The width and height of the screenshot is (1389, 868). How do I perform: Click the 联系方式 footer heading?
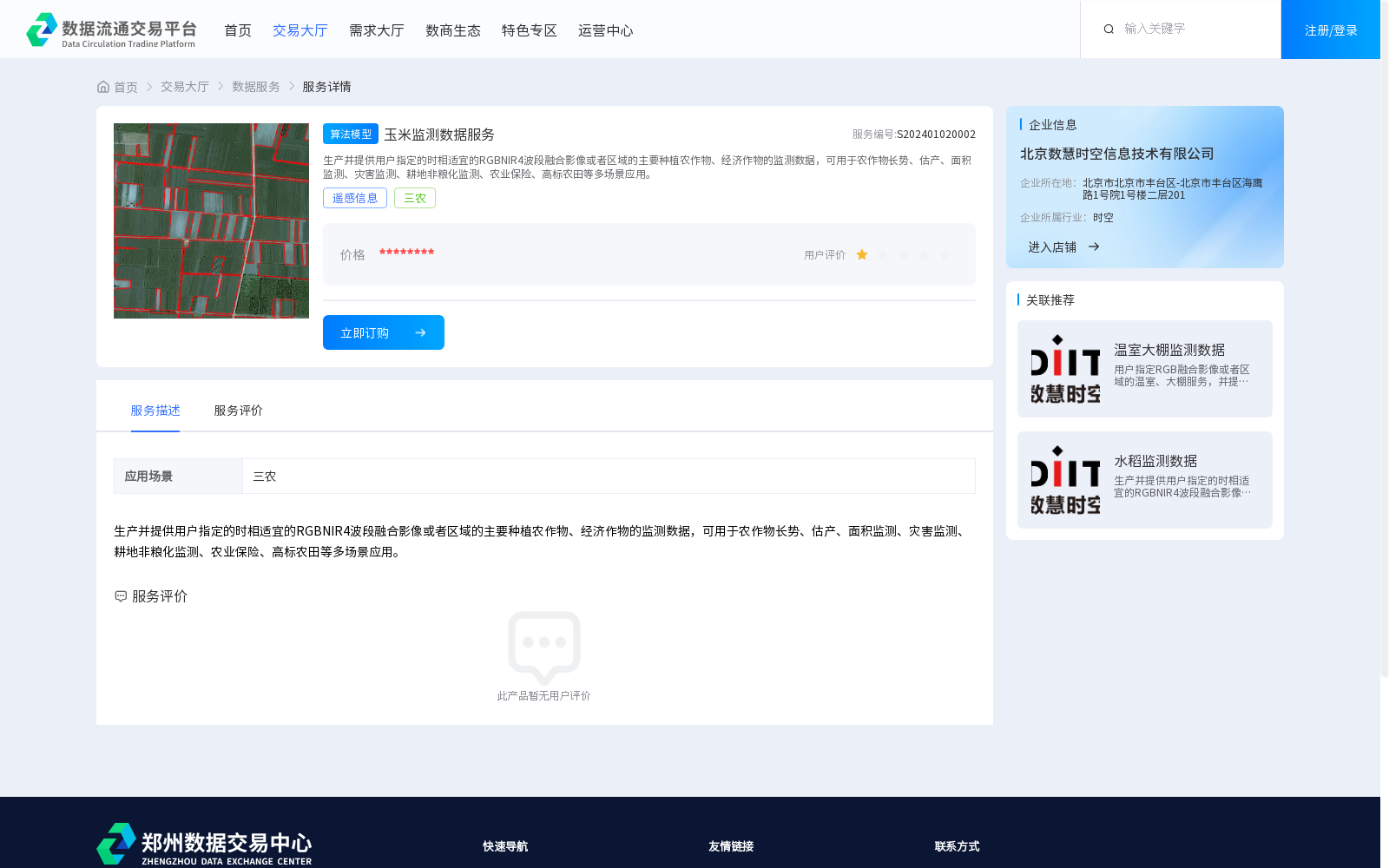pos(957,846)
